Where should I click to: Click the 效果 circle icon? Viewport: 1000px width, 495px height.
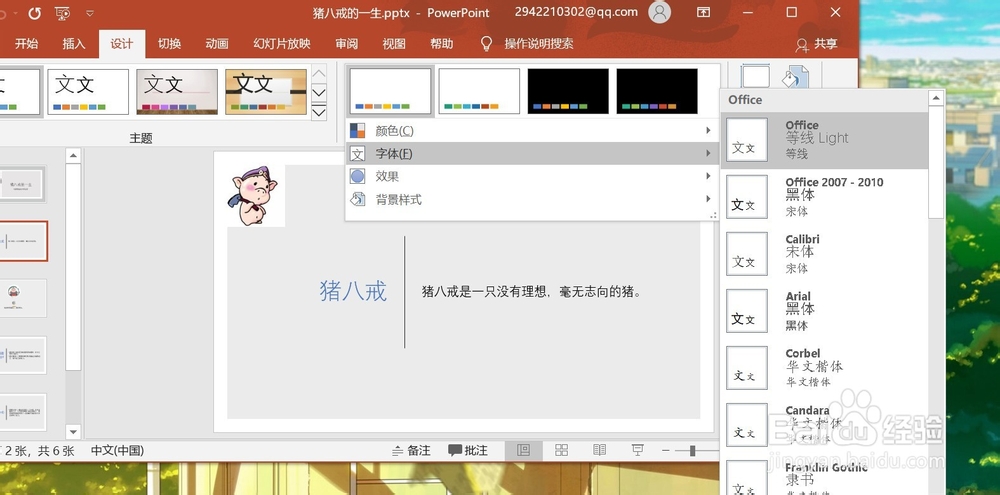click(358, 177)
